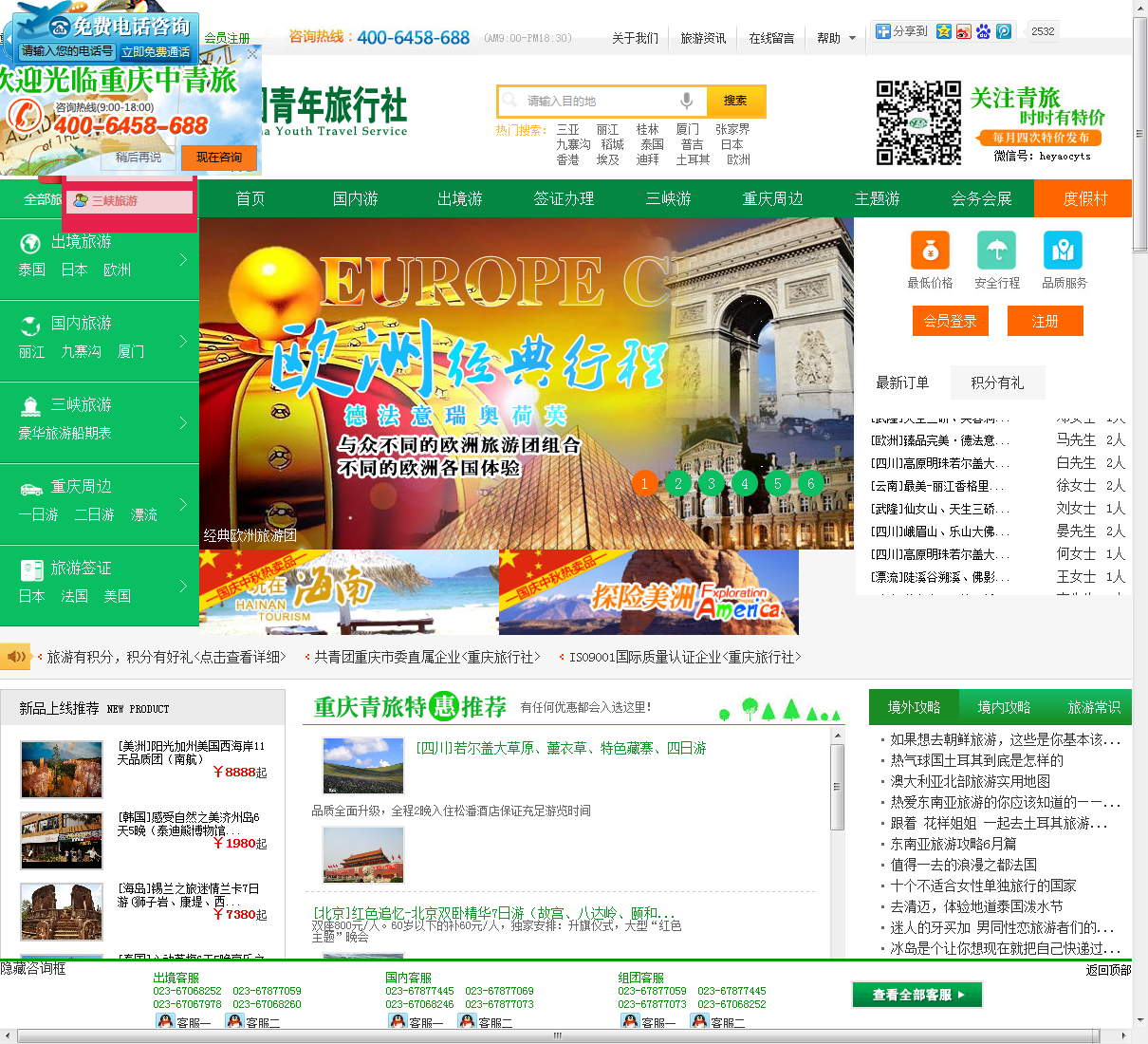The width and height of the screenshot is (1148, 1044).
Task: Select the 国内游 nav tab
Action: pyautogui.click(x=355, y=198)
